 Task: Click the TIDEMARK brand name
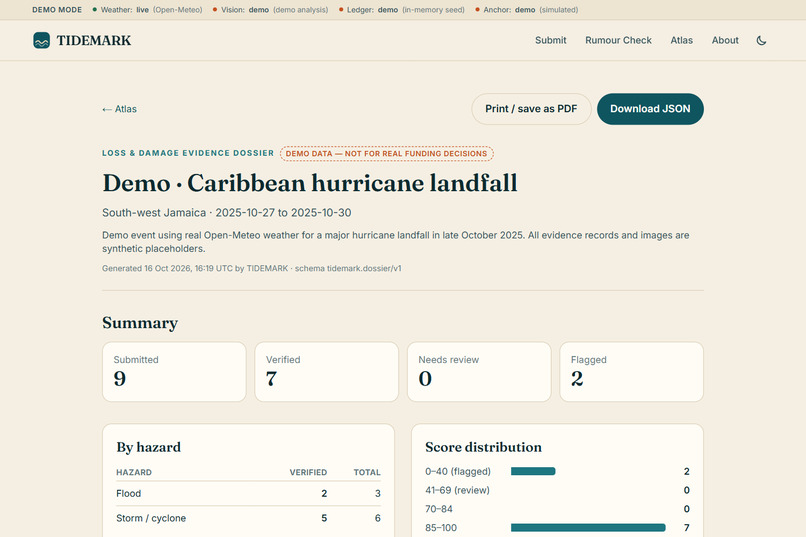point(94,40)
